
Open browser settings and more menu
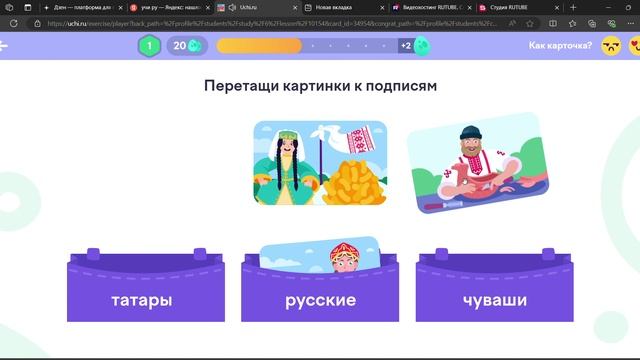pyautogui.click(x=631, y=24)
